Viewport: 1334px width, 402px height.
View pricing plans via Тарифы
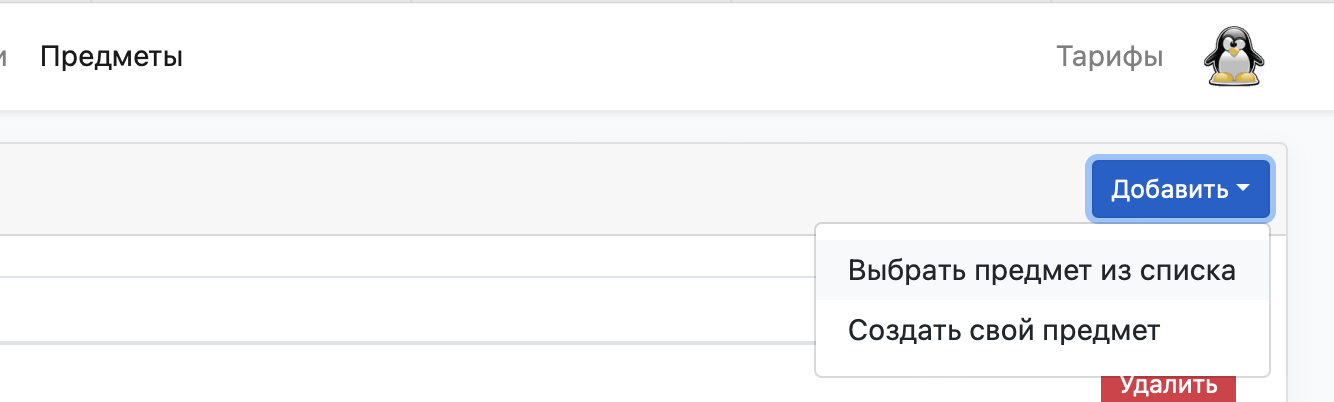click(x=1109, y=57)
